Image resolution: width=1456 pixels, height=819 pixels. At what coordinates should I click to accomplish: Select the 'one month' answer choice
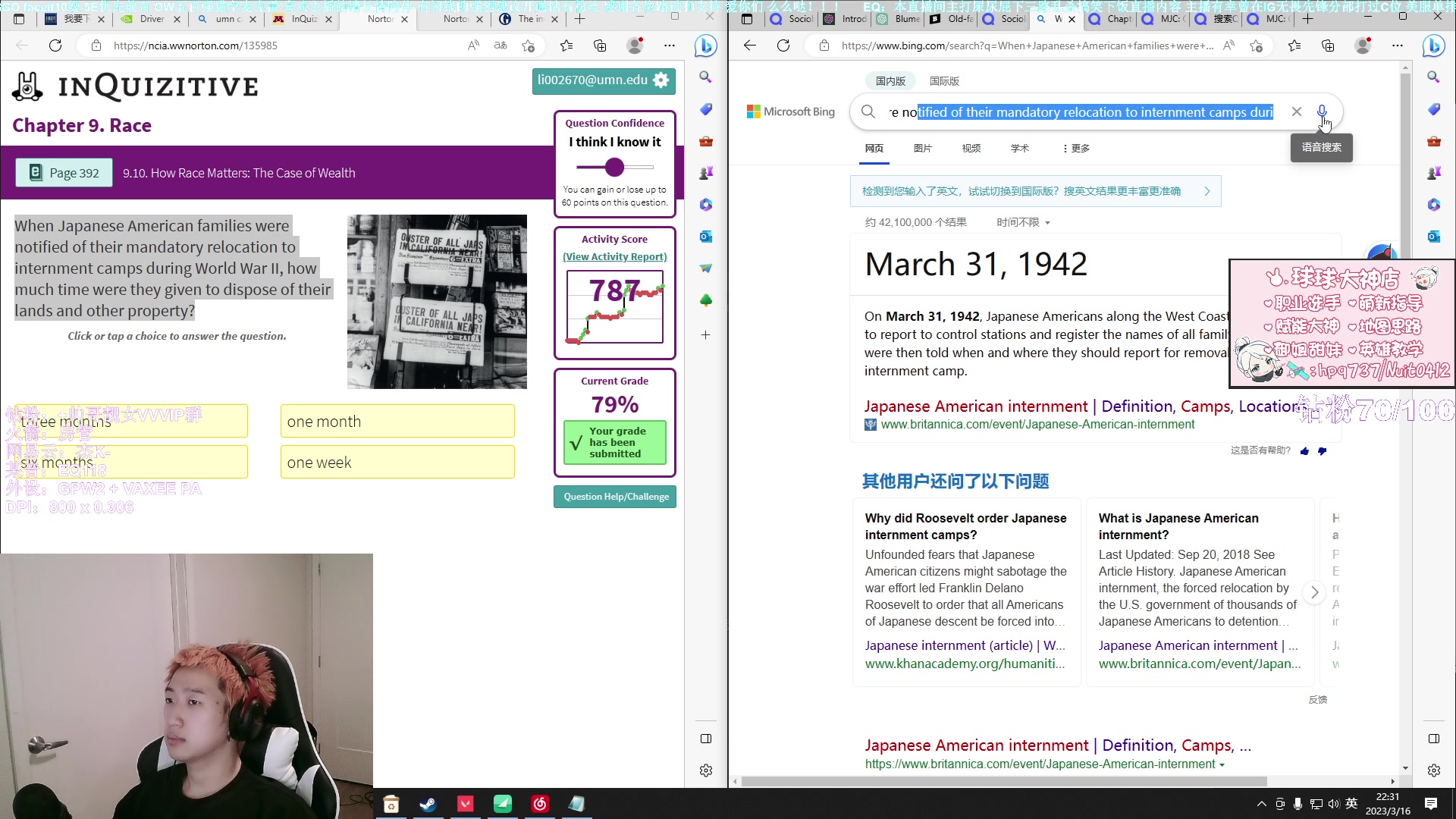click(x=397, y=421)
